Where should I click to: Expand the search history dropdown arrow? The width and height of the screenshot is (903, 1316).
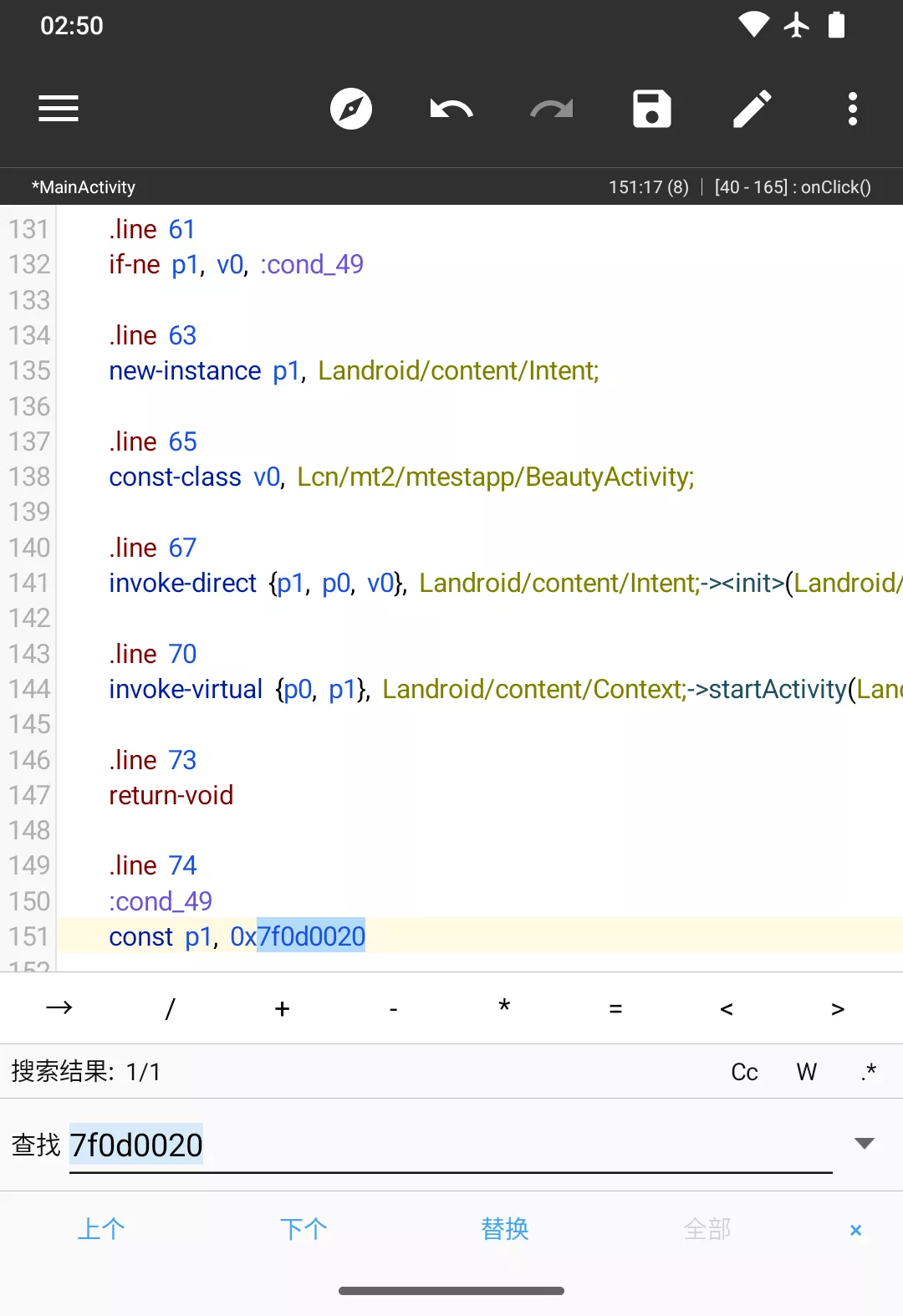tap(865, 1143)
